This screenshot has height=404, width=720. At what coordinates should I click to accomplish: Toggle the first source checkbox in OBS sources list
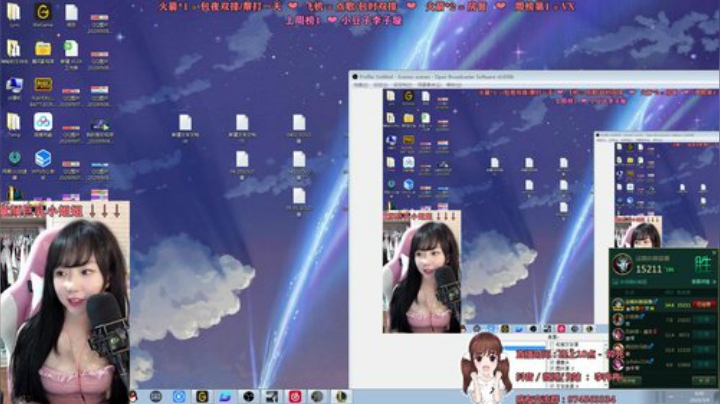tap(552, 344)
